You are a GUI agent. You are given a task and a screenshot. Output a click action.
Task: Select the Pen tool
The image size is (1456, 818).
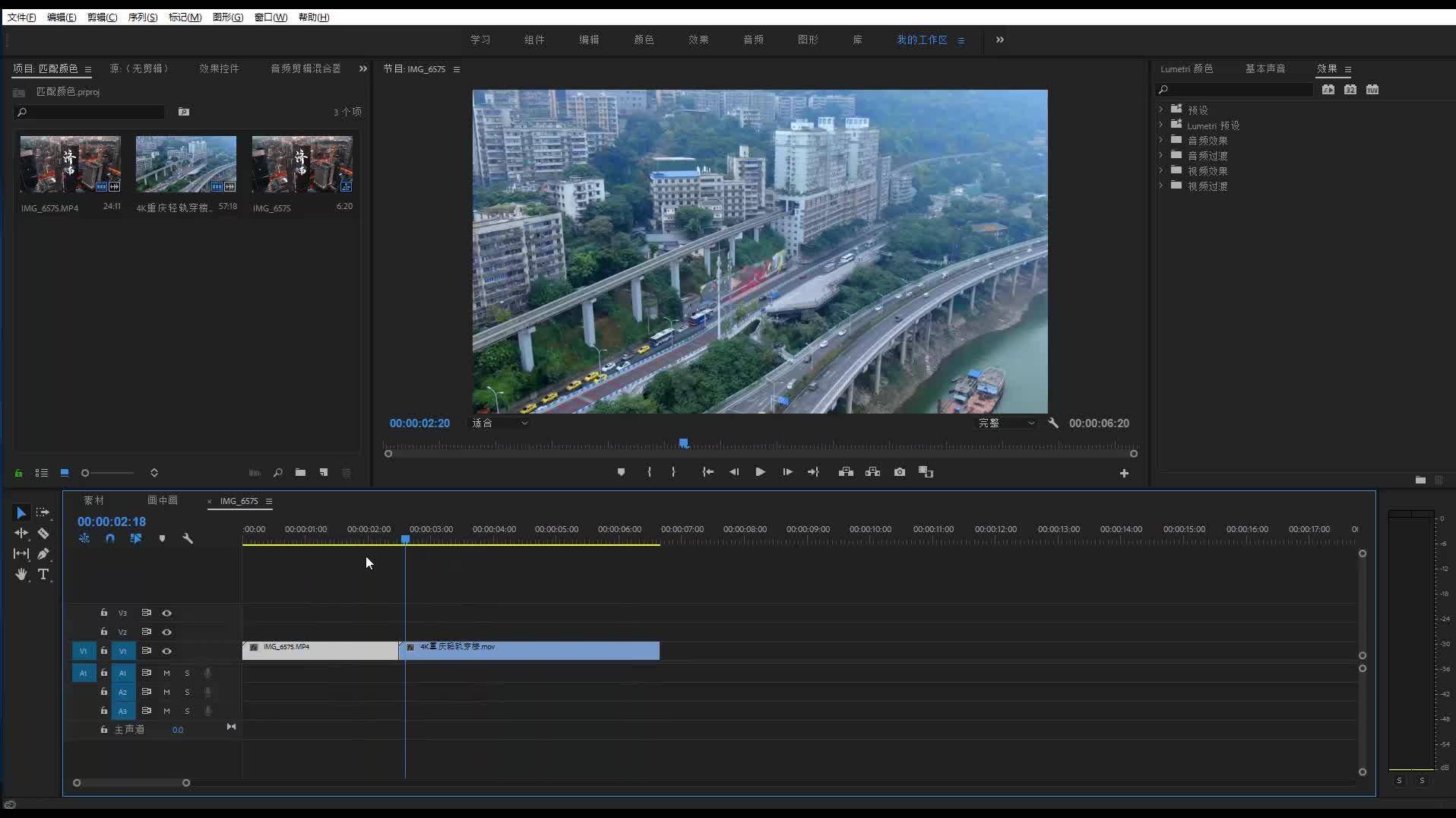coord(43,554)
